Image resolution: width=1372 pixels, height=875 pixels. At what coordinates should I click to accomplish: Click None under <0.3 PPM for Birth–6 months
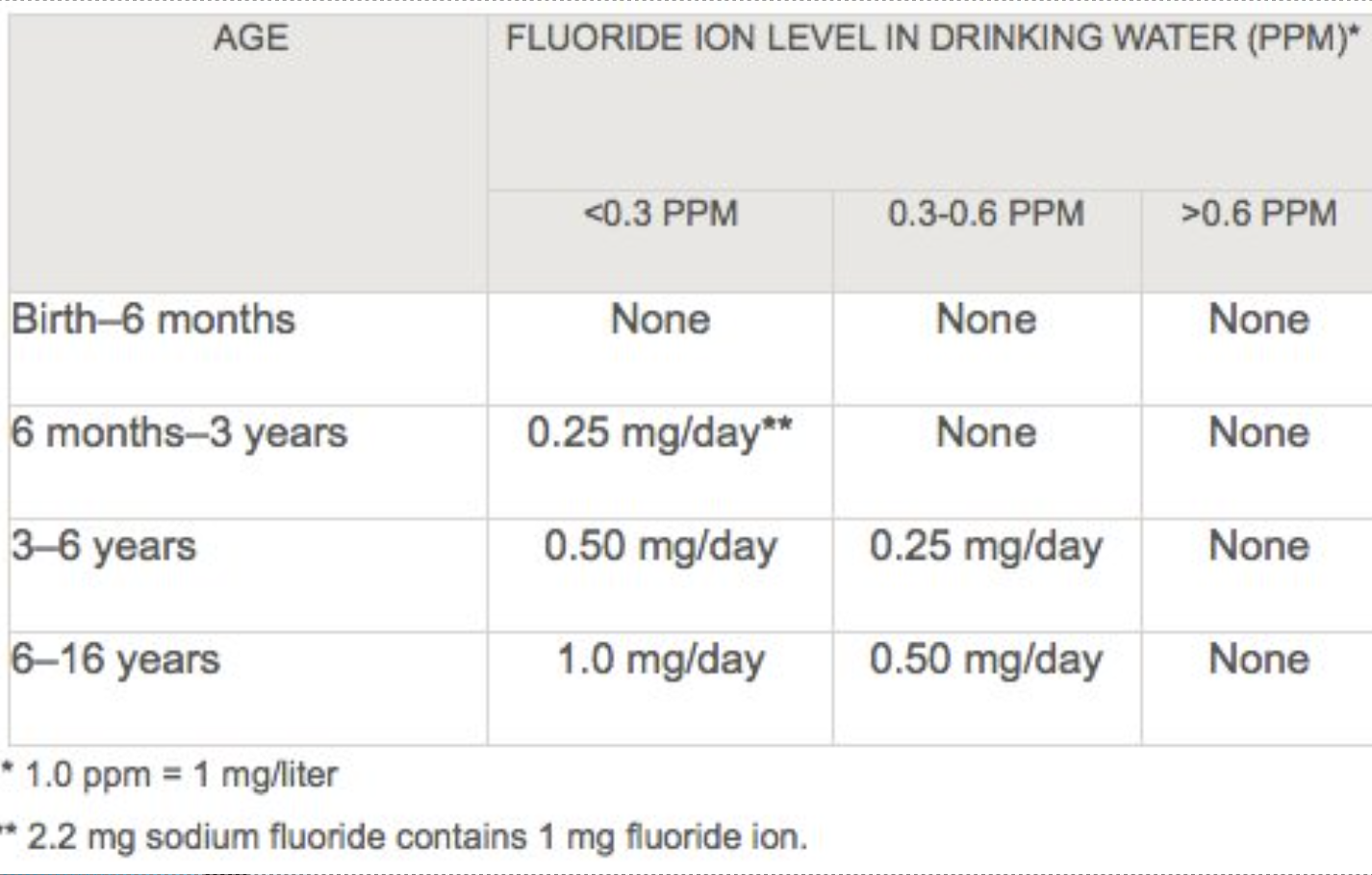(x=660, y=320)
